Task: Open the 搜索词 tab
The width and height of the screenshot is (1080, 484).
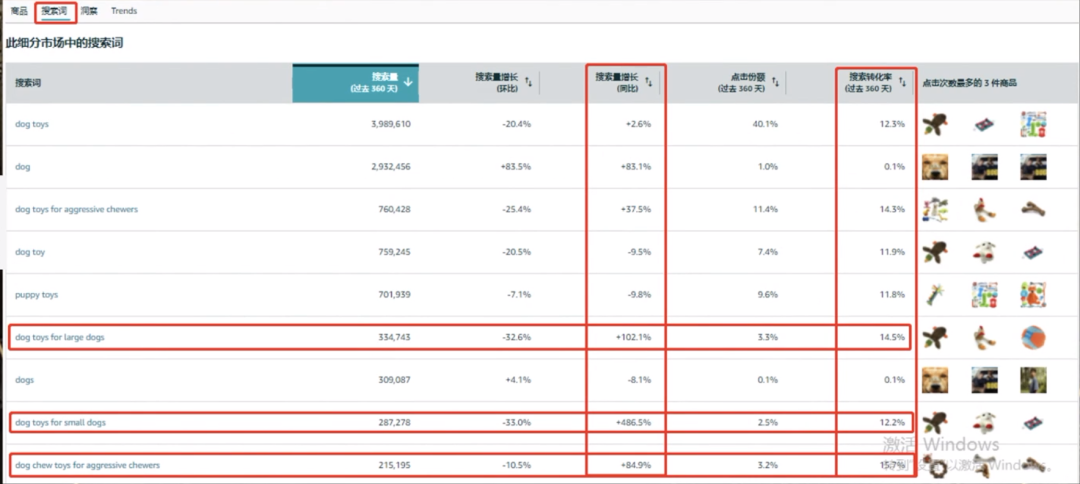Action: click(x=53, y=11)
